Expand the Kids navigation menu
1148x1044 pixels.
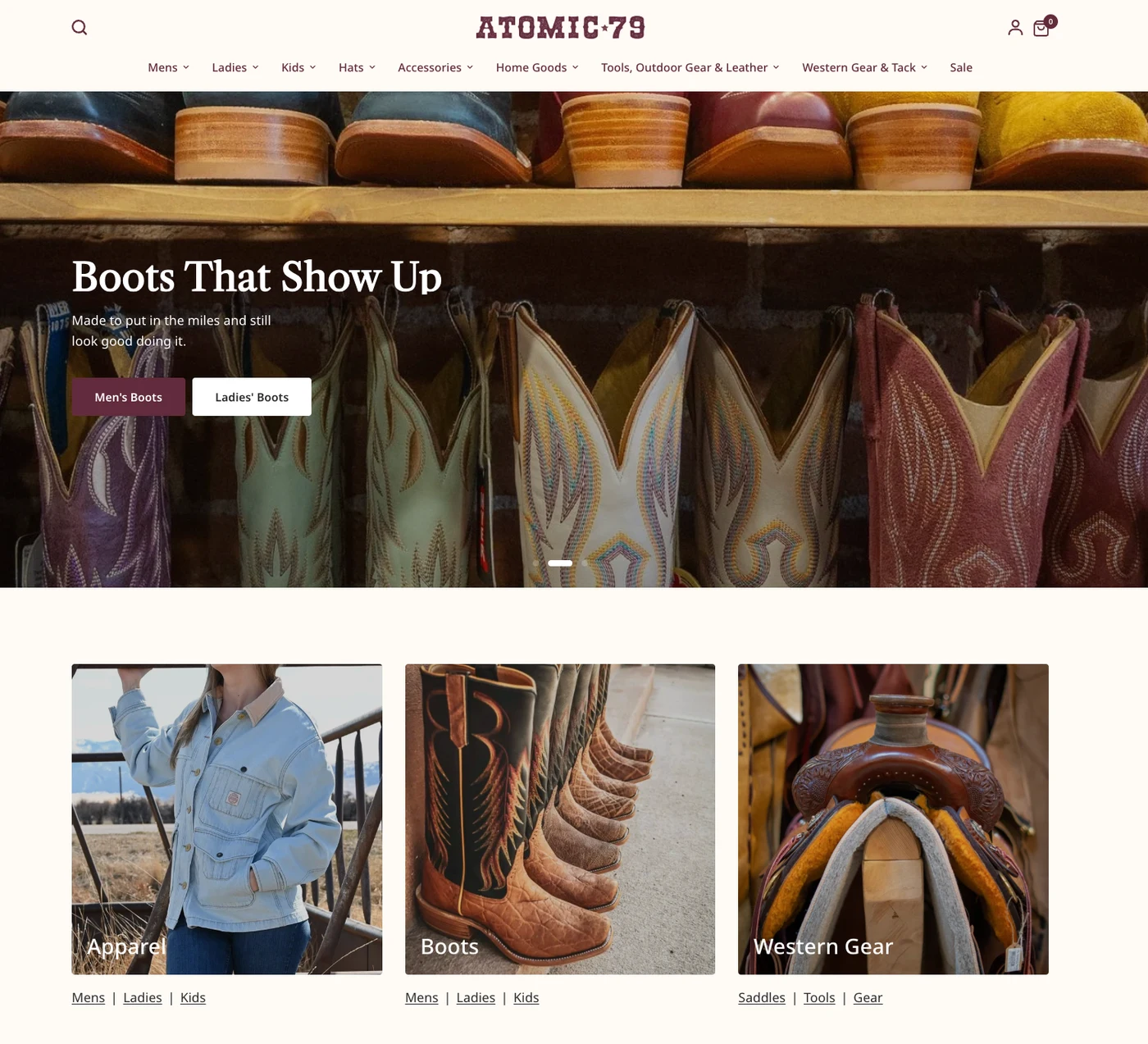coord(298,67)
